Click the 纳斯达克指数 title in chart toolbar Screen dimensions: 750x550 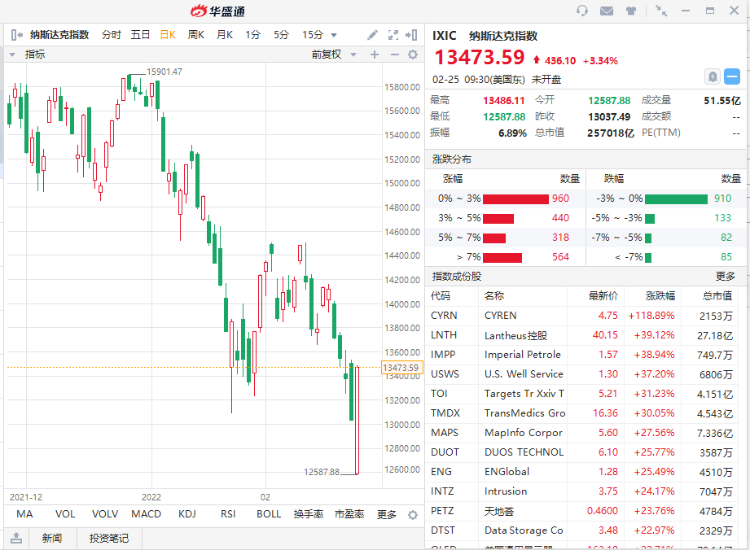point(59,34)
